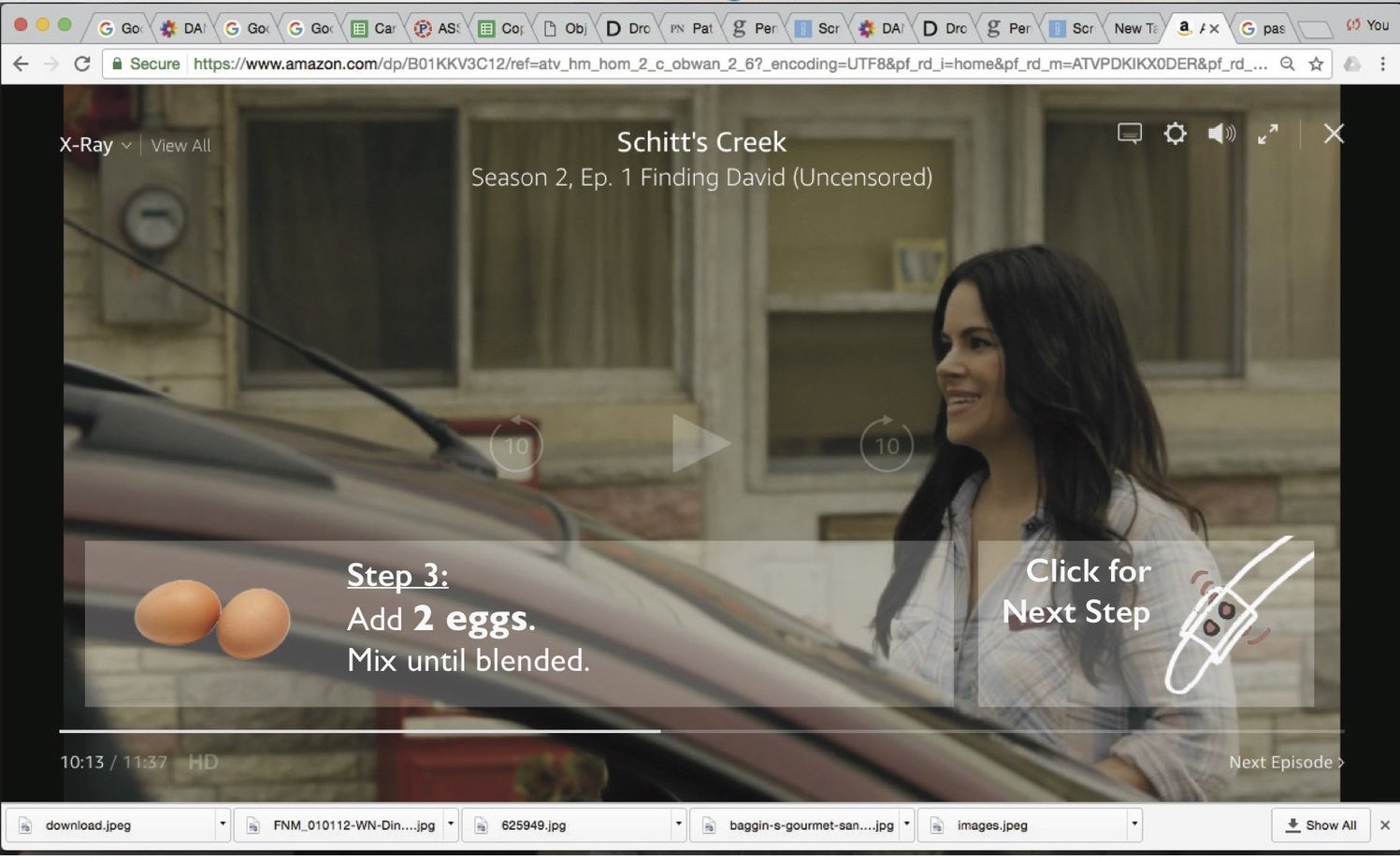1400x860 pixels.
Task: Switch to the pas Google tab
Action: [1263, 28]
